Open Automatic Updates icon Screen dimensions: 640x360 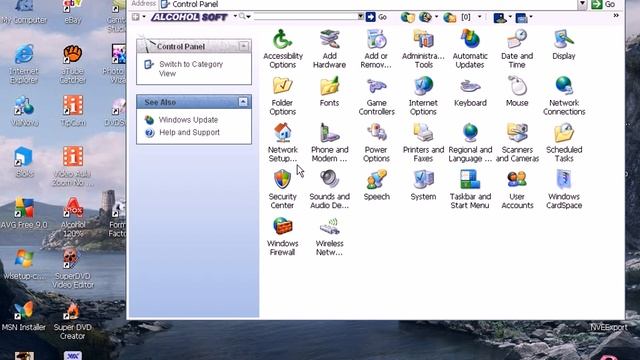point(470,49)
